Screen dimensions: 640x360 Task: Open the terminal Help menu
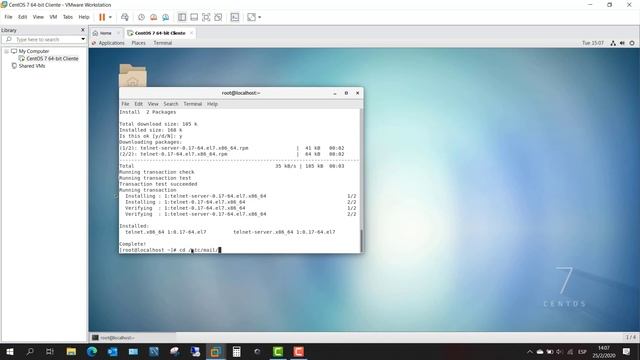coord(212,104)
